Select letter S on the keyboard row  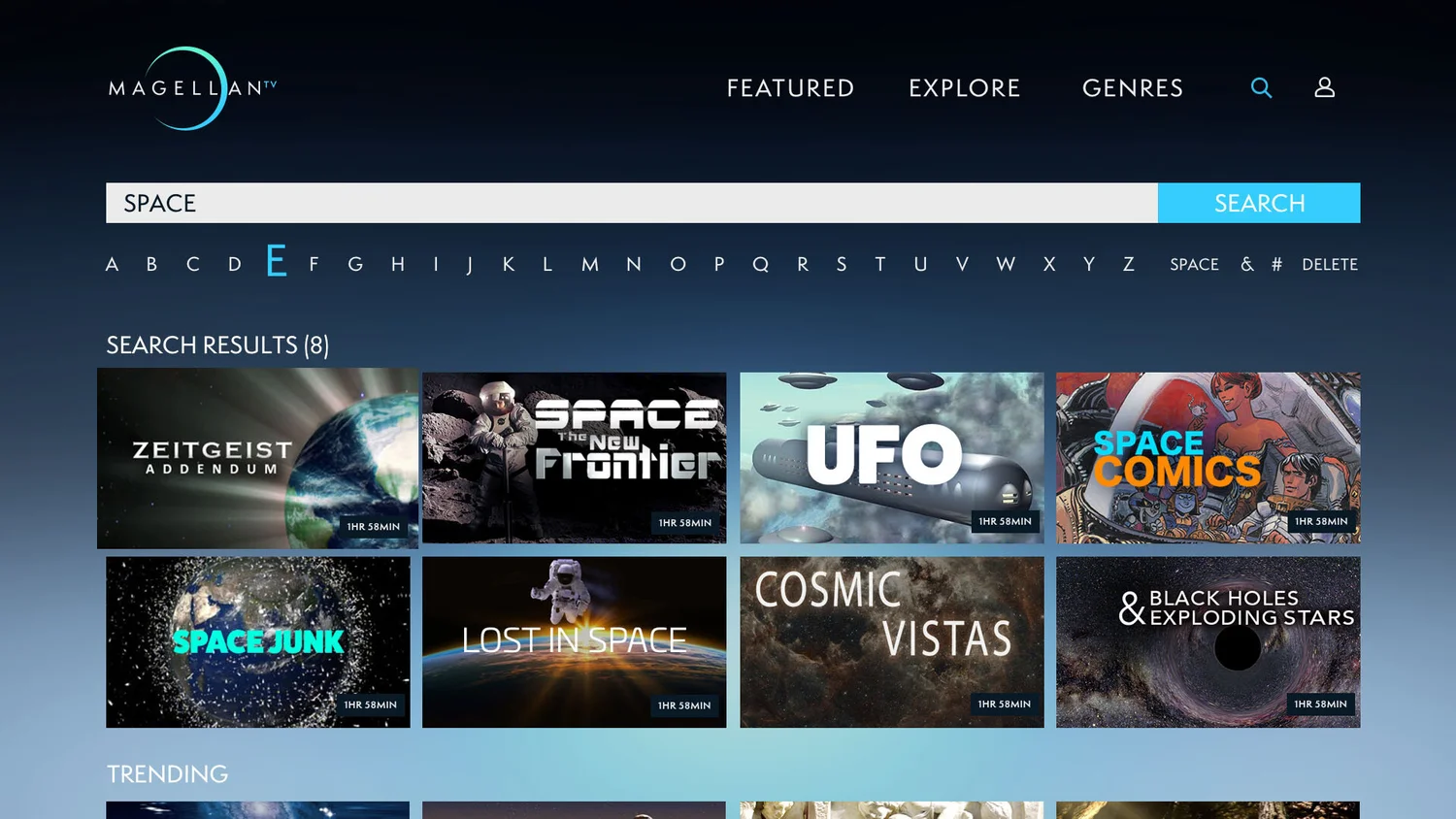tap(842, 264)
